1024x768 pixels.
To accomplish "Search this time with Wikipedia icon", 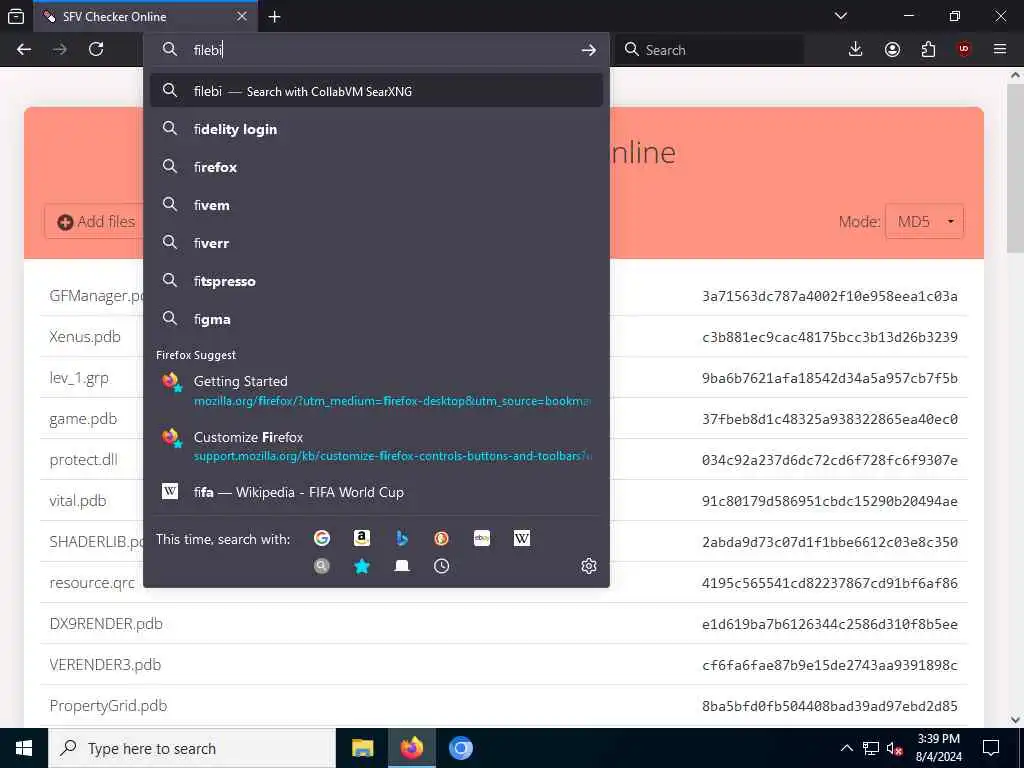I will (x=522, y=538).
